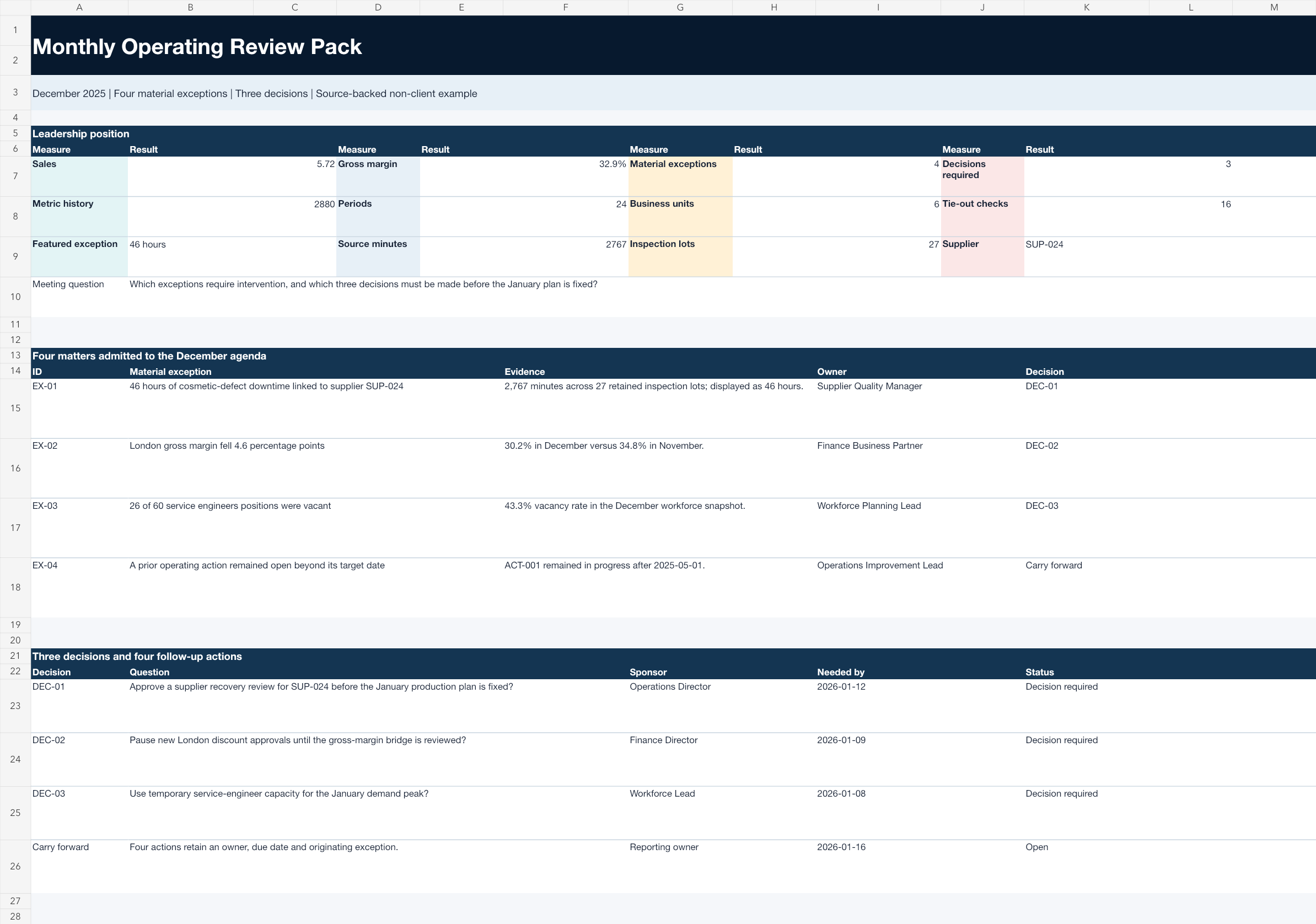
Task: Click the Gross margin measure cell
Action: pyautogui.click(x=378, y=176)
